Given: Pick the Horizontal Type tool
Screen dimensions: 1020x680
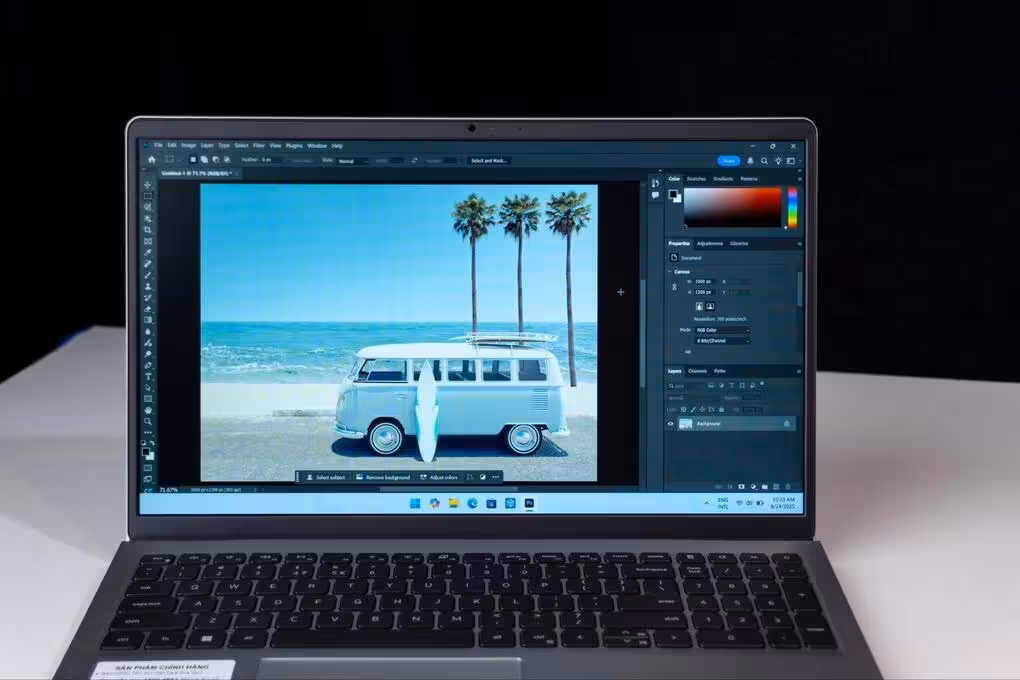Looking at the screenshot, I should pyautogui.click(x=148, y=377).
